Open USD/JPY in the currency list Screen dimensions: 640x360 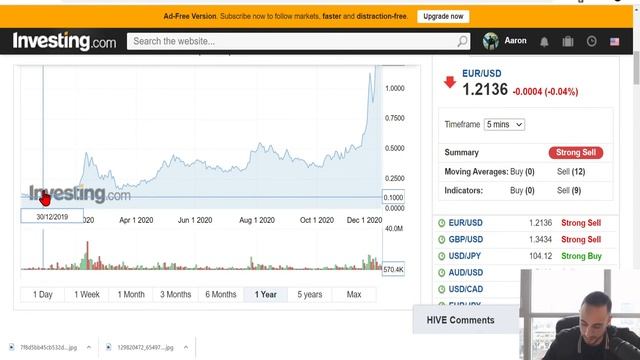point(464,256)
